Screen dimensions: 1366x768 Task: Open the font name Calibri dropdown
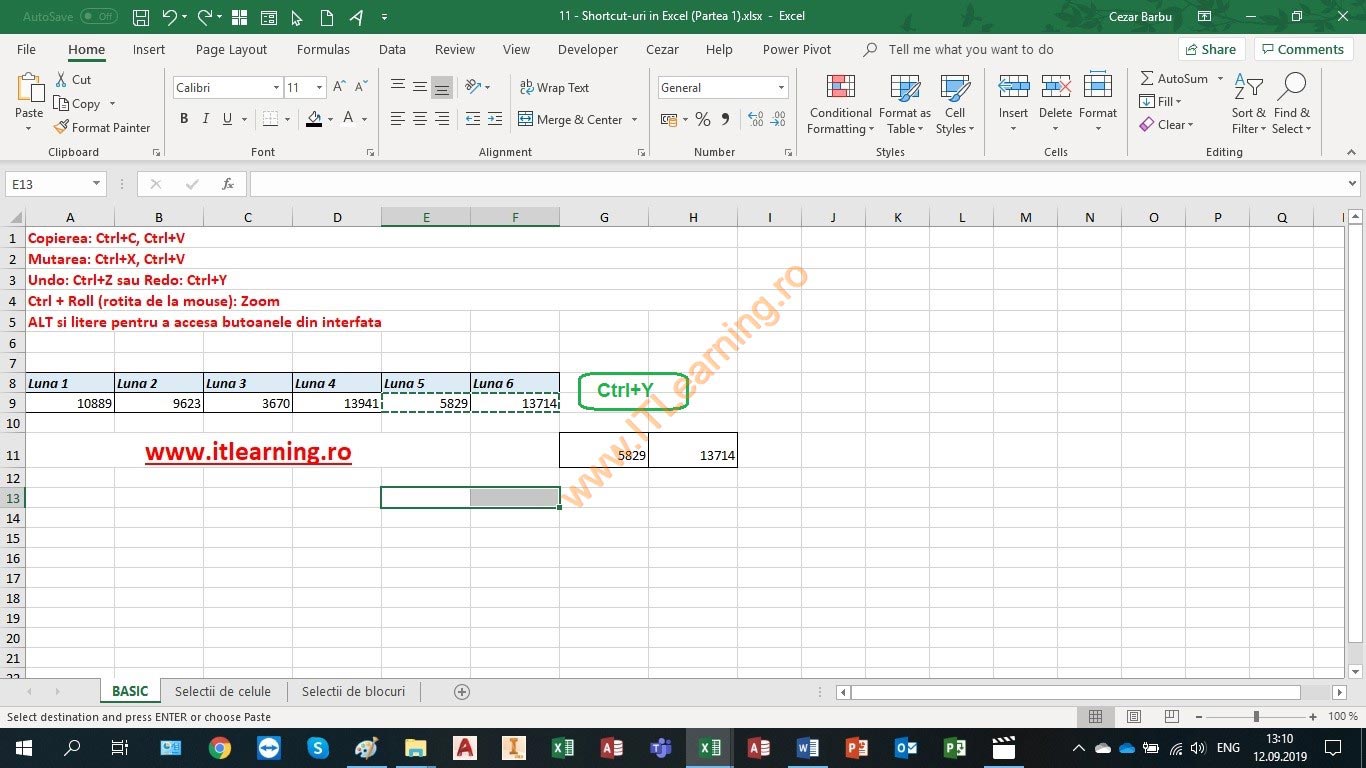[x=276, y=88]
